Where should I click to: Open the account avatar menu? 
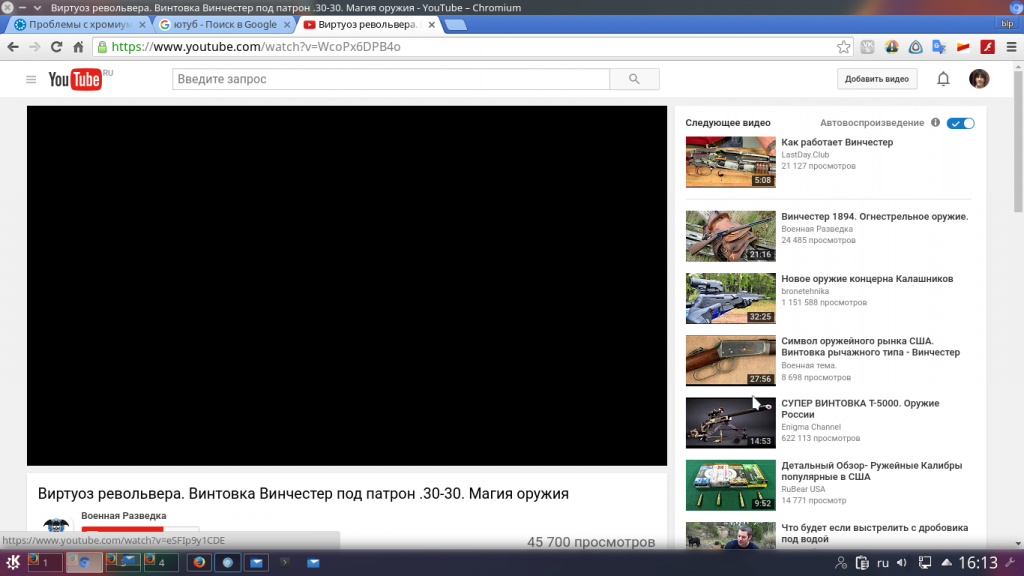[979, 79]
